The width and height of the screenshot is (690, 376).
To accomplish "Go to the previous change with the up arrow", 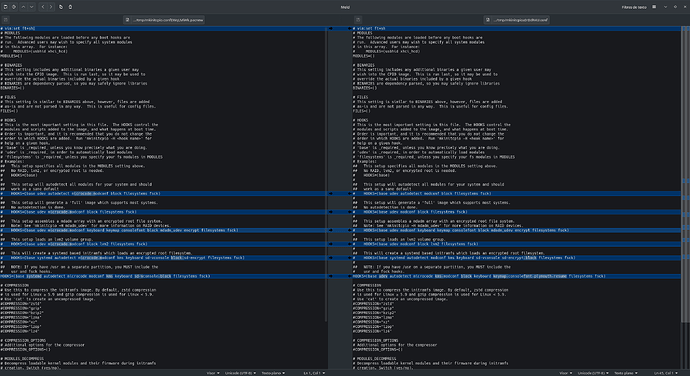I will pos(23,7).
